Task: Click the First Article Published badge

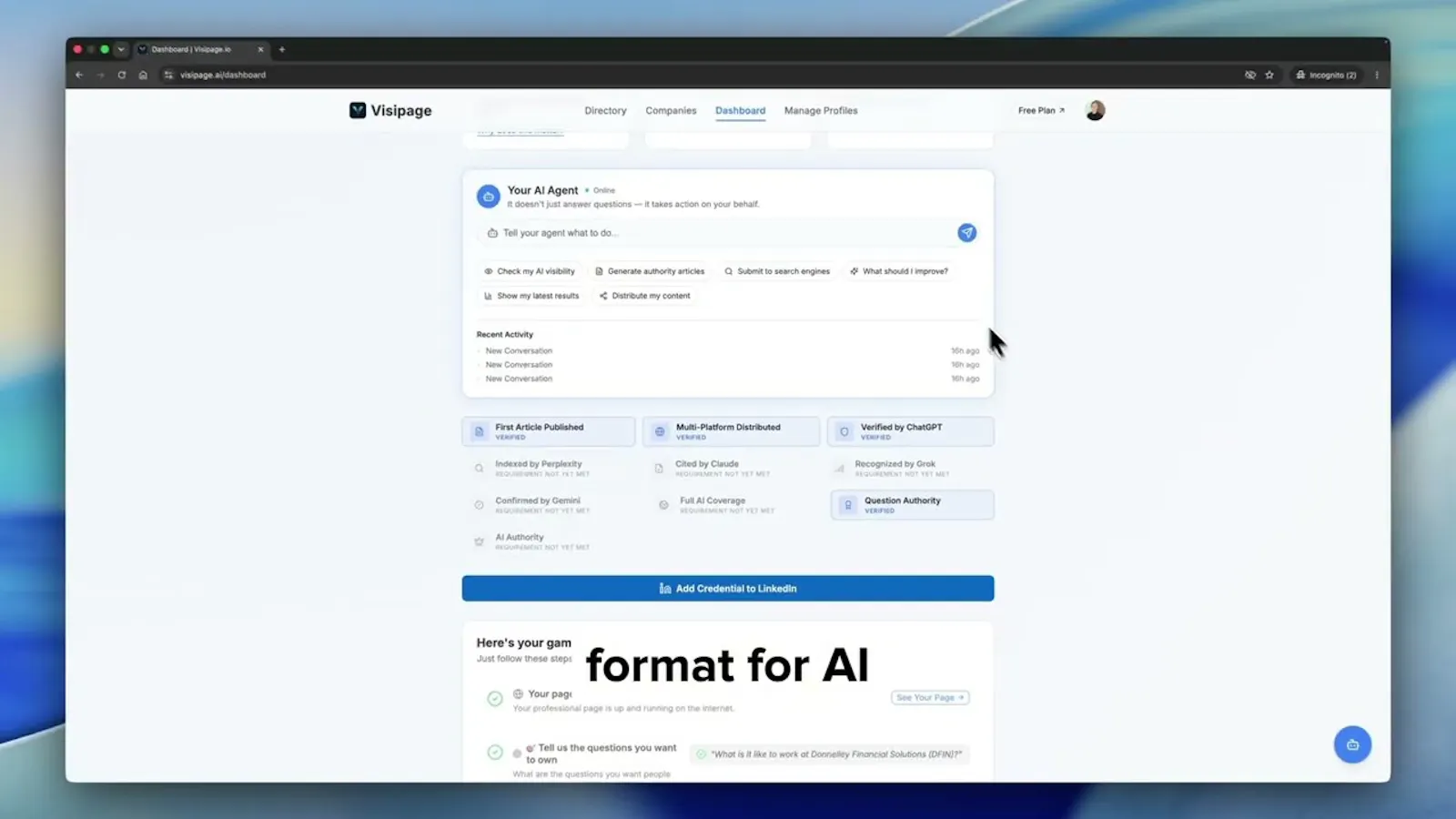Action: click(549, 431)
